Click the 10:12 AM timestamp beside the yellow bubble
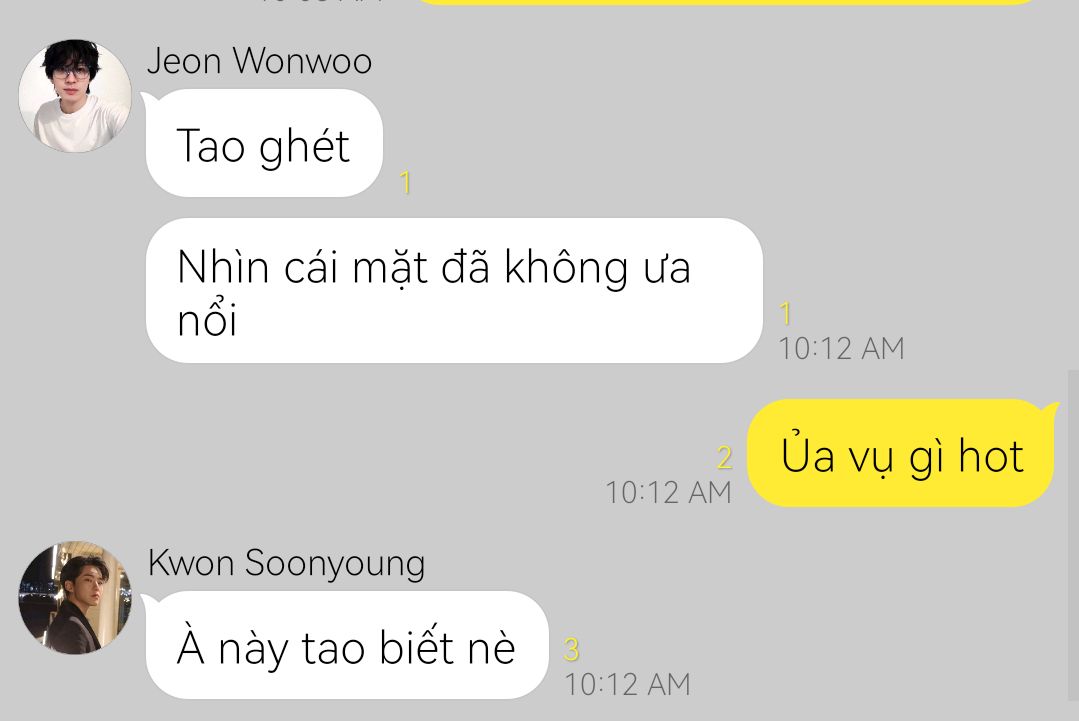 [x=668, y=493]
